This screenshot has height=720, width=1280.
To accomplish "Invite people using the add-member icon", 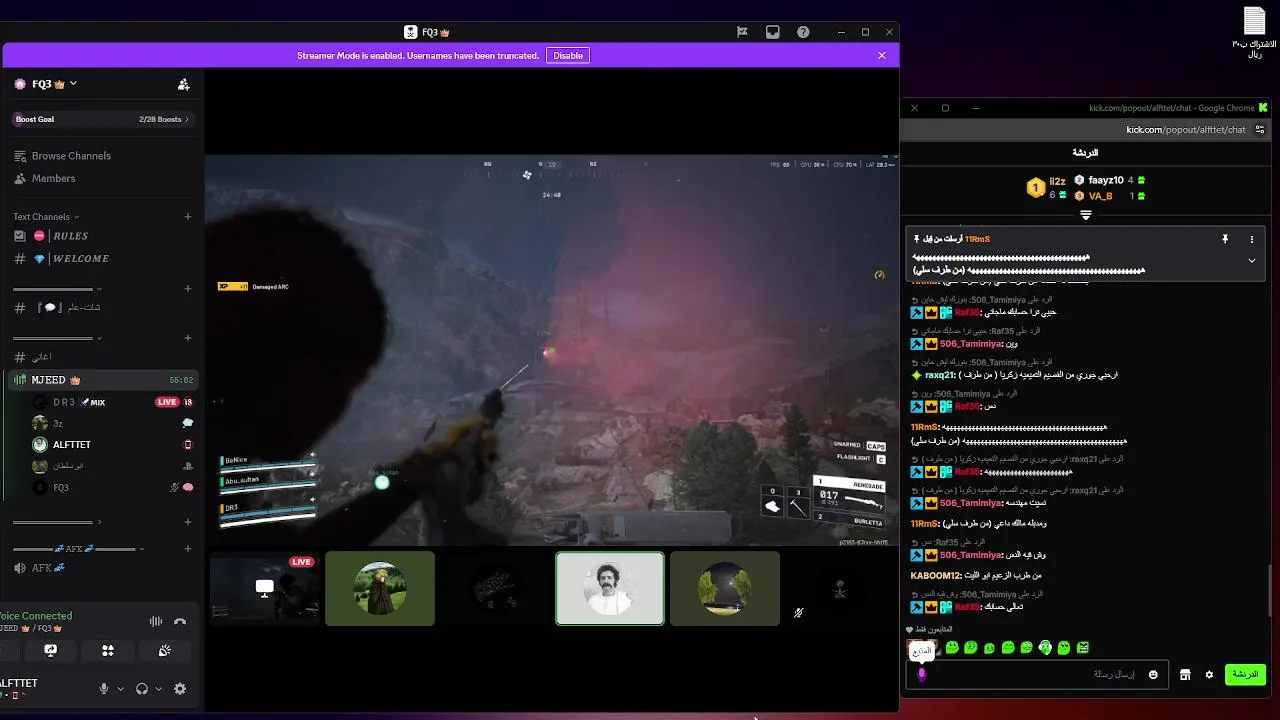I will (x=183, y=84).
